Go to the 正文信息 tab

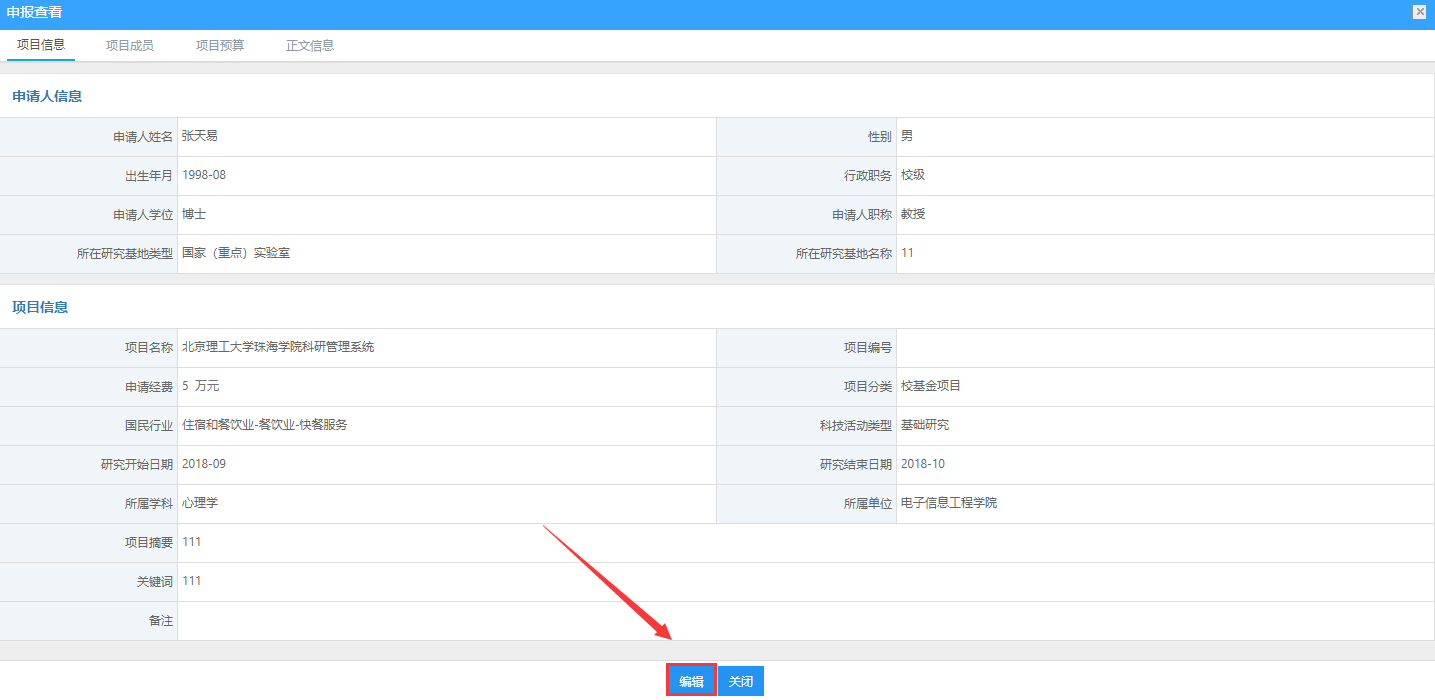tap(310, 45)
